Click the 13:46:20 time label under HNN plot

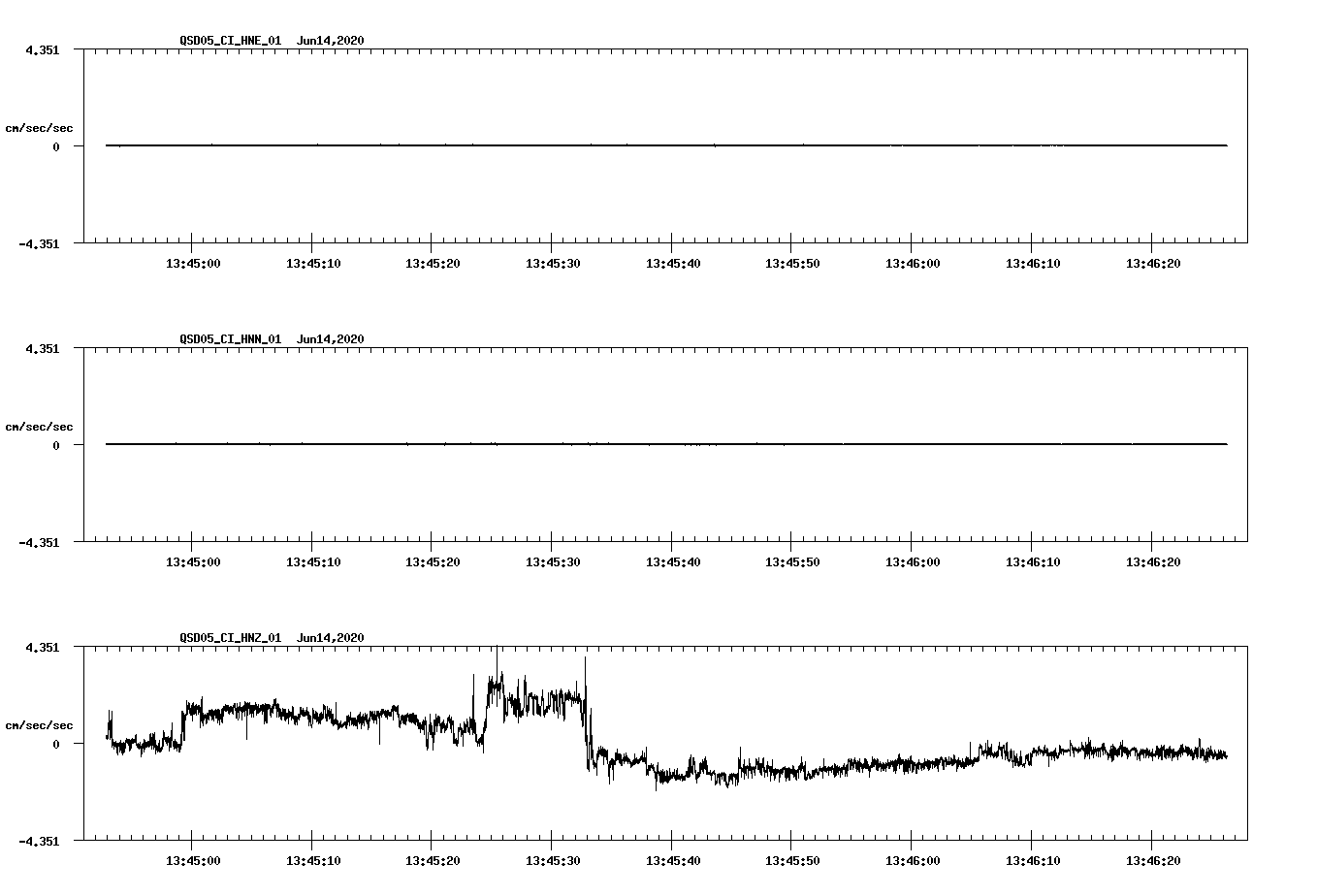pos(1152,562)
